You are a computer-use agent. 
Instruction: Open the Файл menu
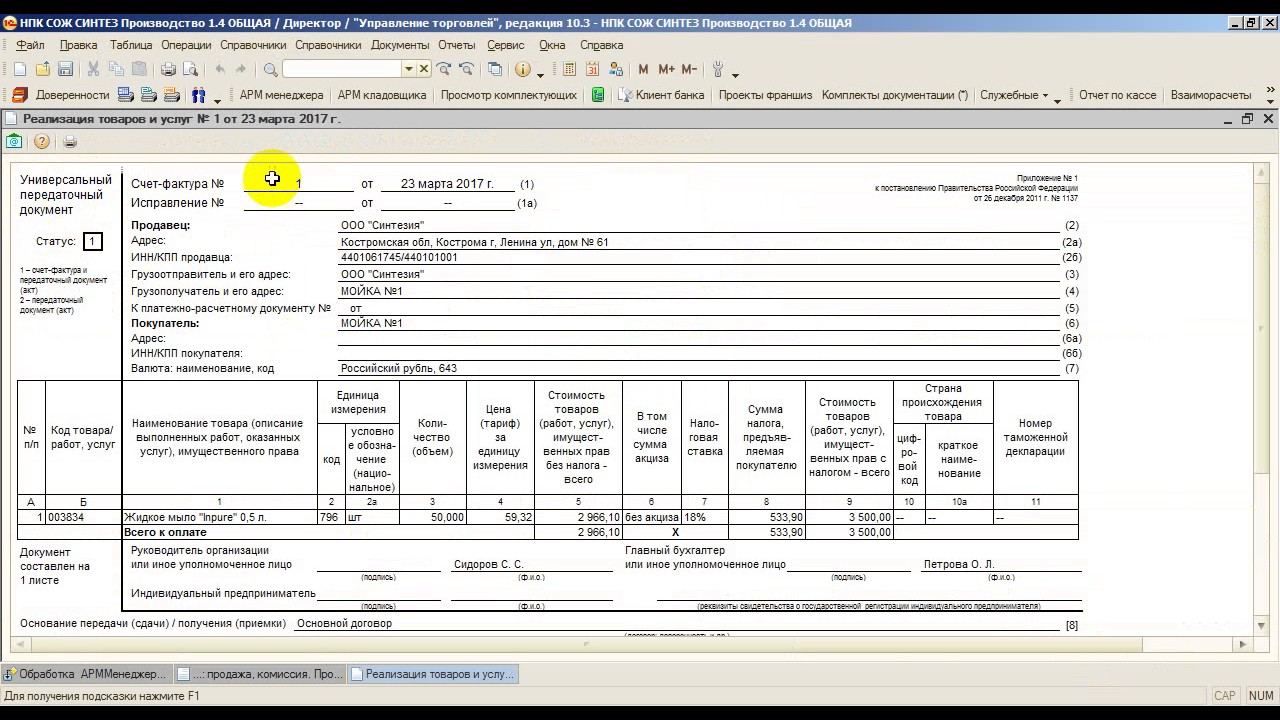[x=30, y=45]
